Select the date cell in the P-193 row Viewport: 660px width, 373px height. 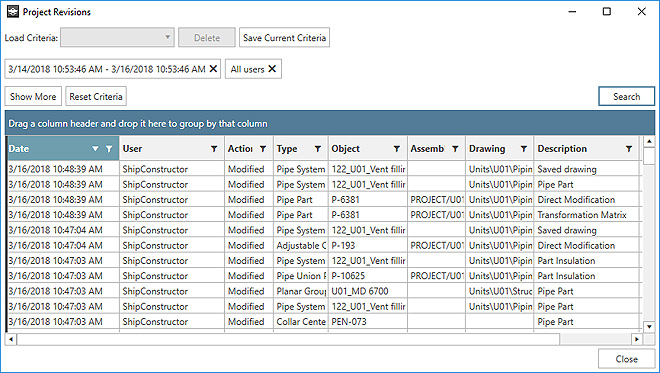pyautogui.click(x=63, y=245)
